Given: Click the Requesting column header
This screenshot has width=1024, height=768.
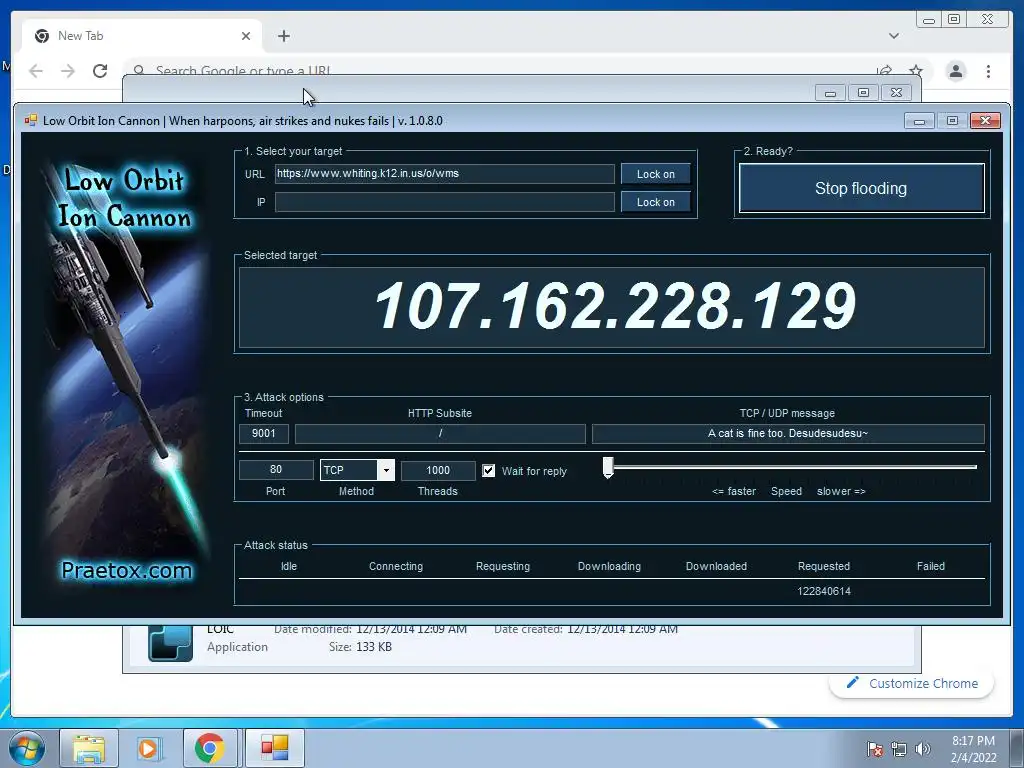Looking at the screenshot, I should 503,566.
